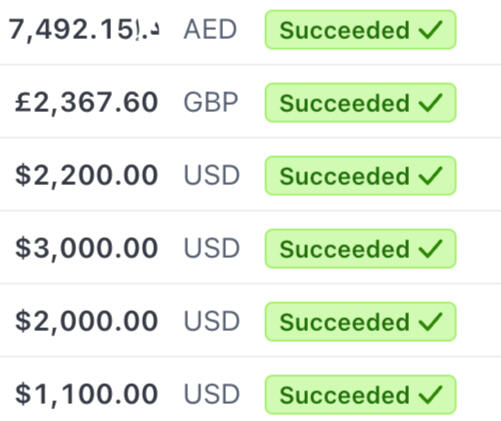Select the Succeeded badge for the GBP payment
Image resolution: width=501 pixels, height=421 pixels.
tap(360, 103)
